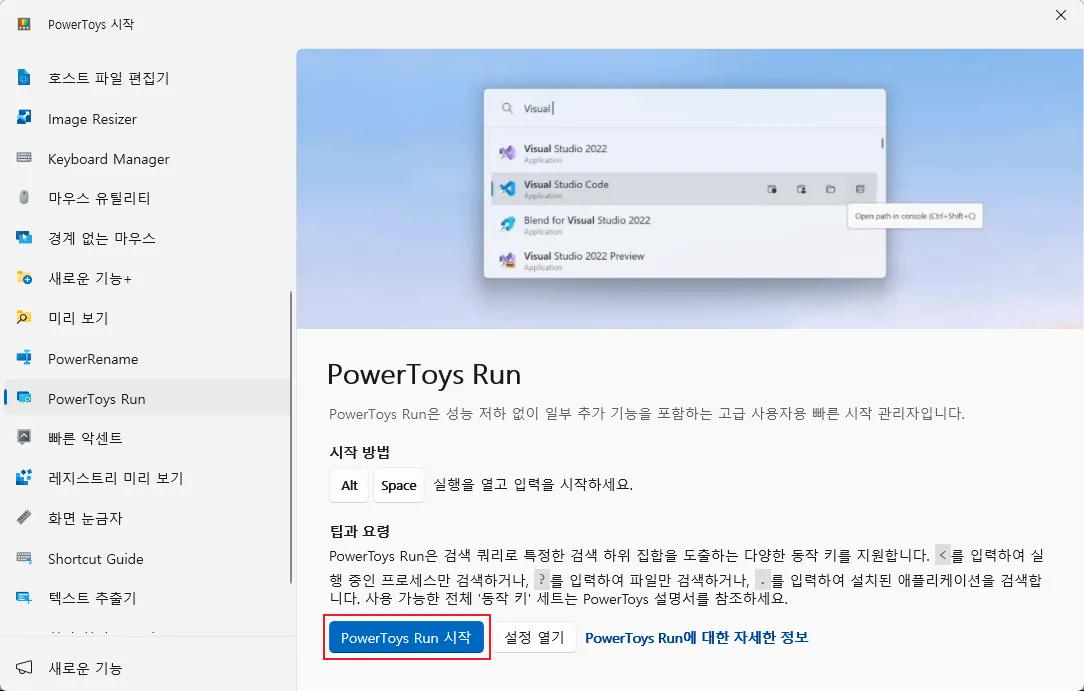
Task: Select Image Resizer in sidebar
Action: tap(147, 119)
